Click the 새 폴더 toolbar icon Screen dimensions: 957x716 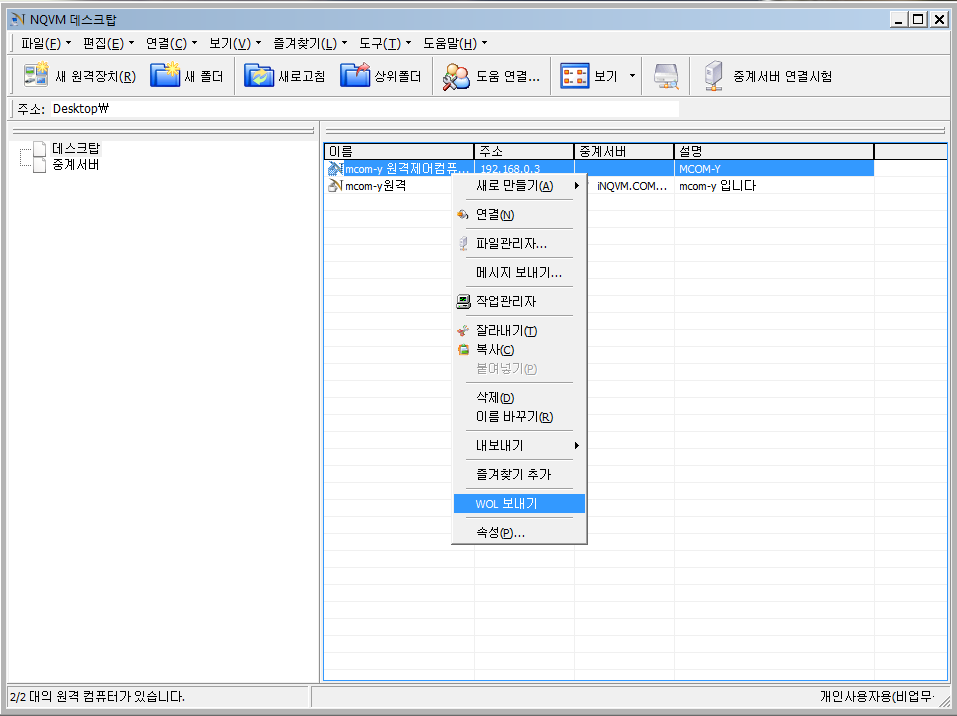(165, 76)
